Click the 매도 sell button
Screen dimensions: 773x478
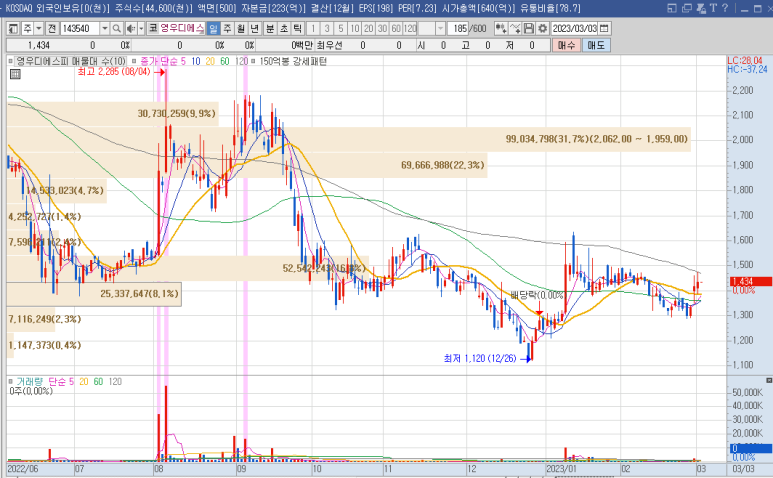(596, 45)
